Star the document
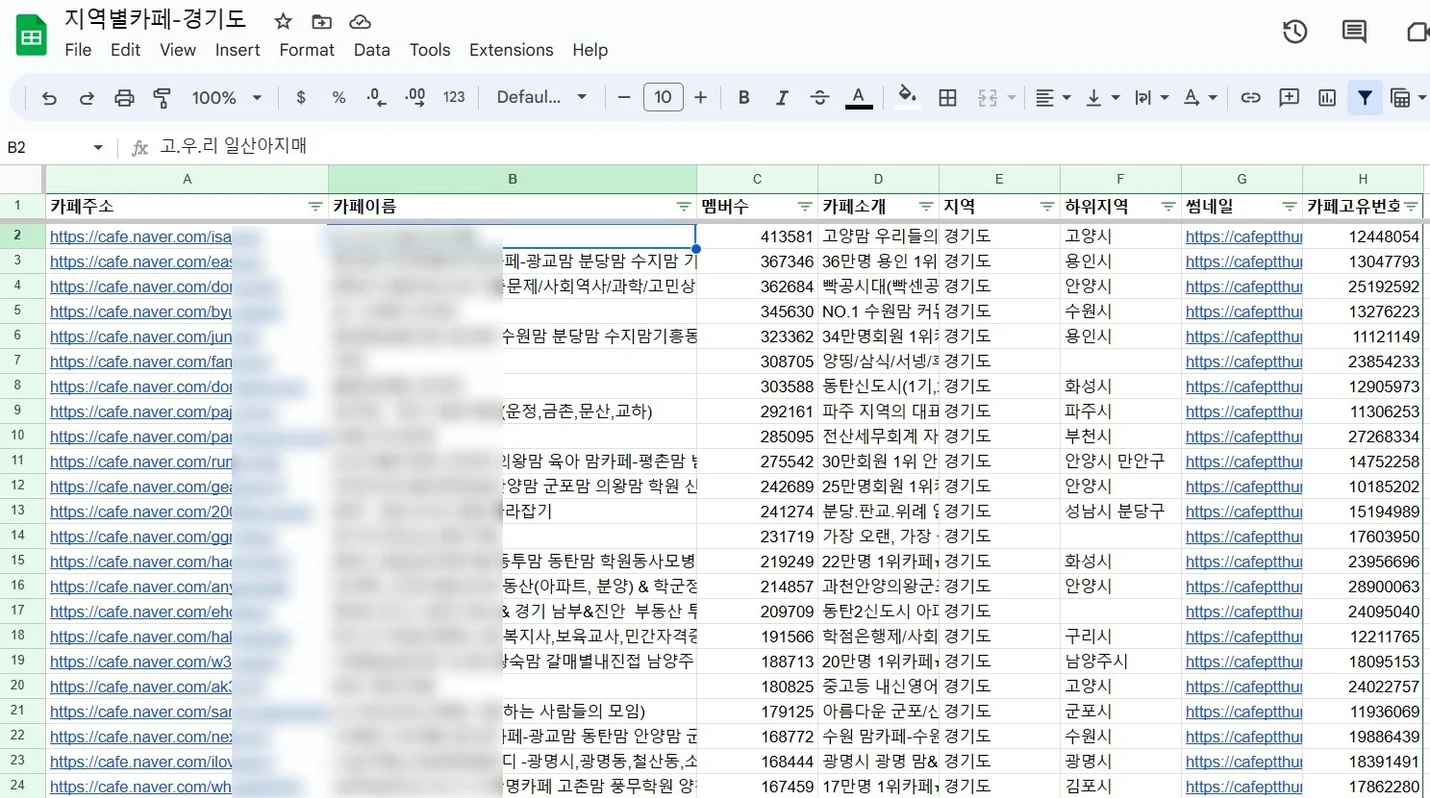This screenshot has width=1430, height=798. tap(283, 21)
